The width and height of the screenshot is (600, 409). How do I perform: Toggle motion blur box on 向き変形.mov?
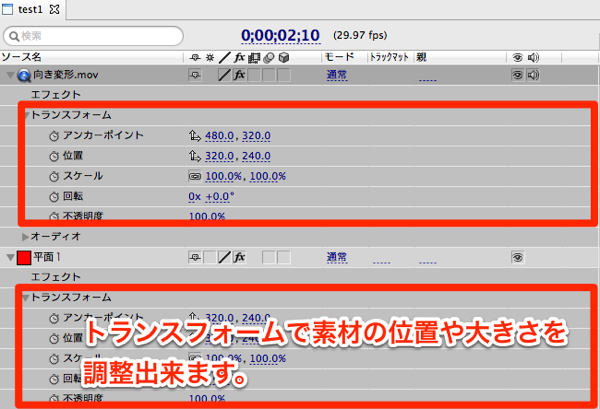(269, 75)
